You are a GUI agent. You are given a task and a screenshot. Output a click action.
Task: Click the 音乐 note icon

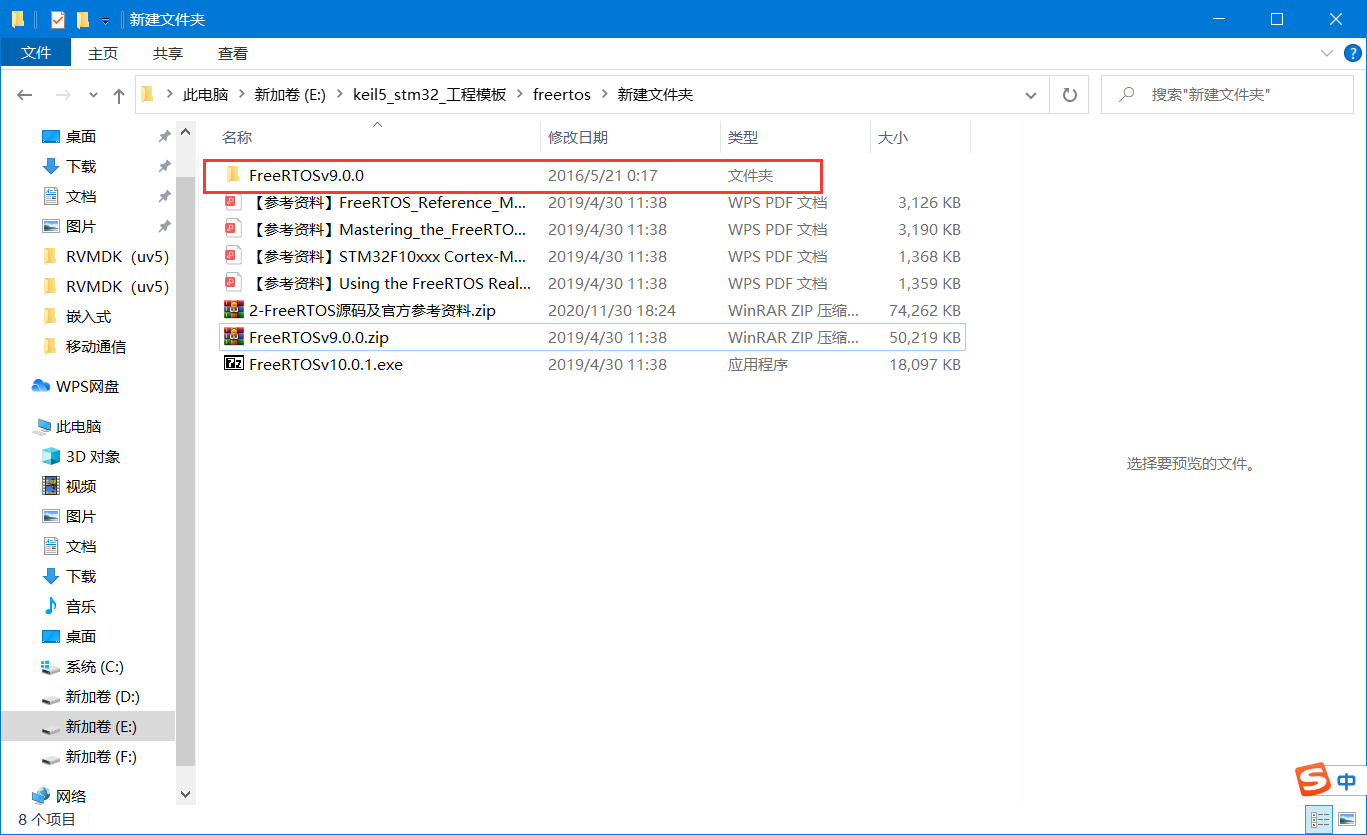[x=51, y=606]
